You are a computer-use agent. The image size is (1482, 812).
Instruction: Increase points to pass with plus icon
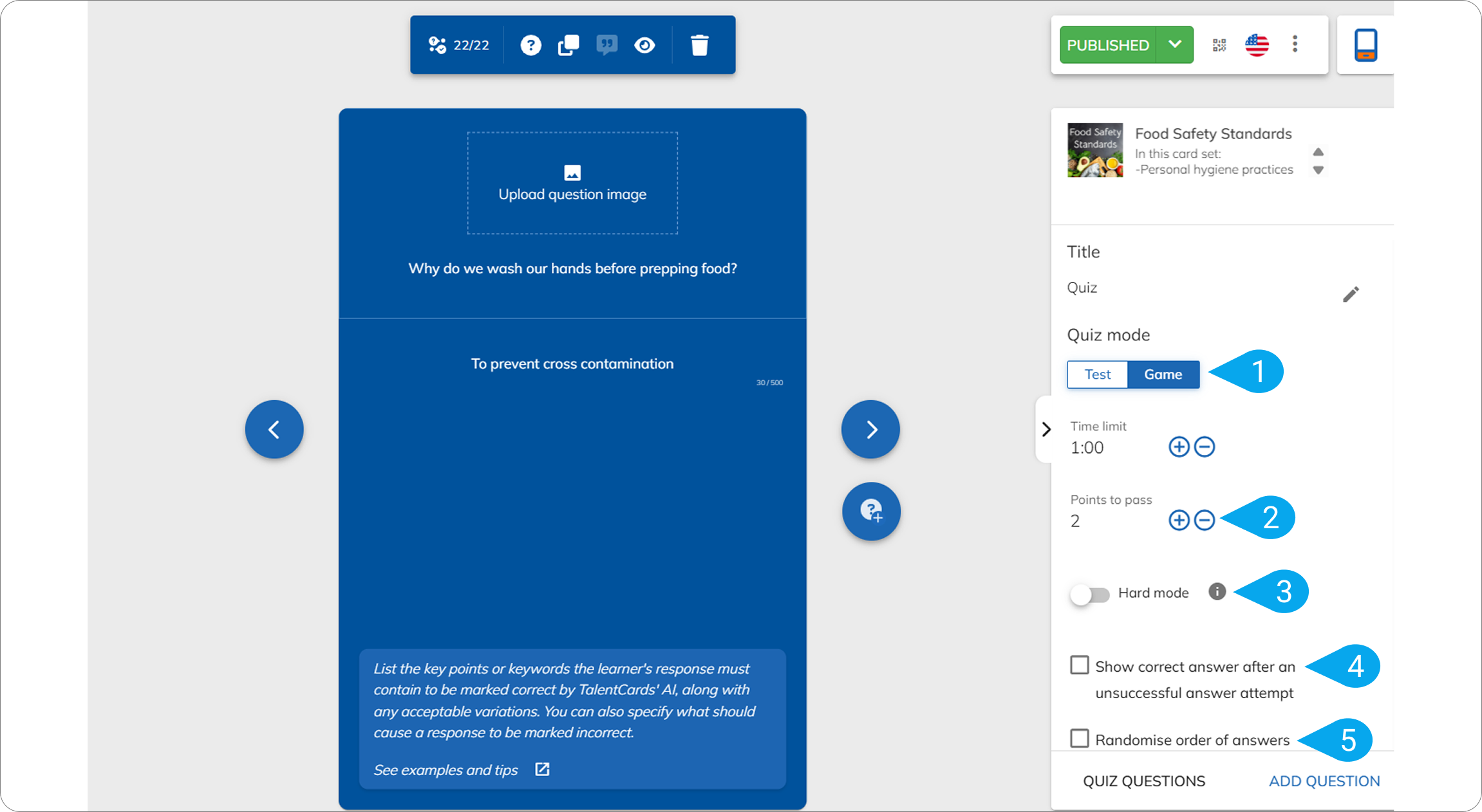click(1179, 520)
